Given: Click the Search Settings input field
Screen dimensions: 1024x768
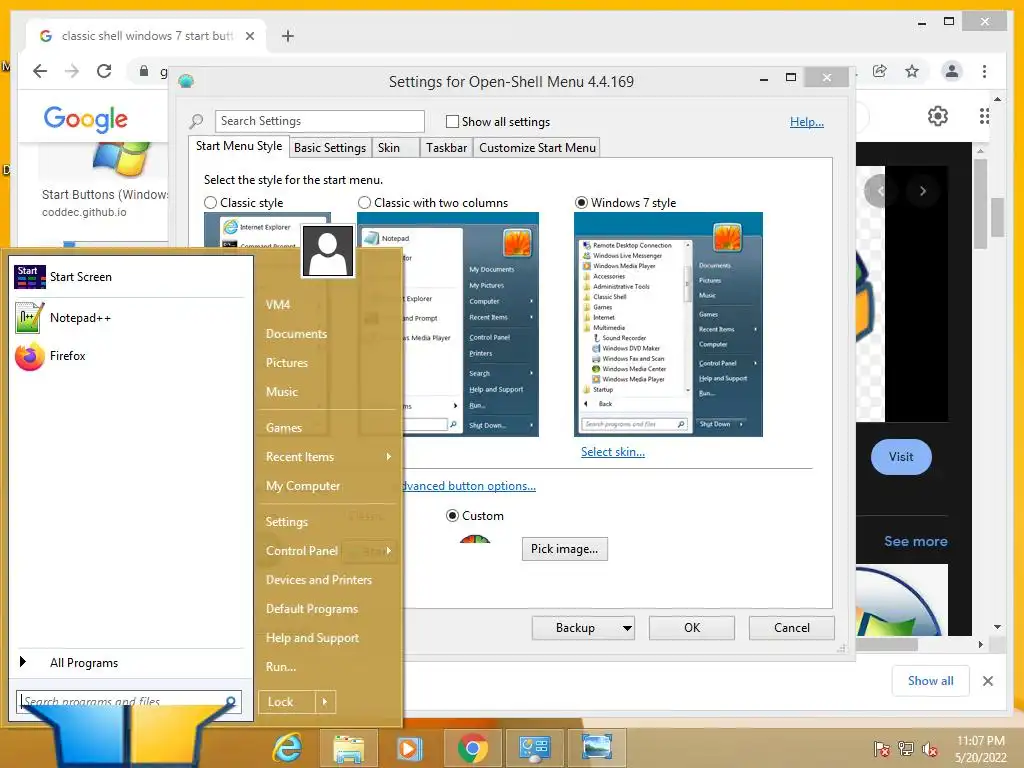Looking at the screenshot, I should [319, 121].
